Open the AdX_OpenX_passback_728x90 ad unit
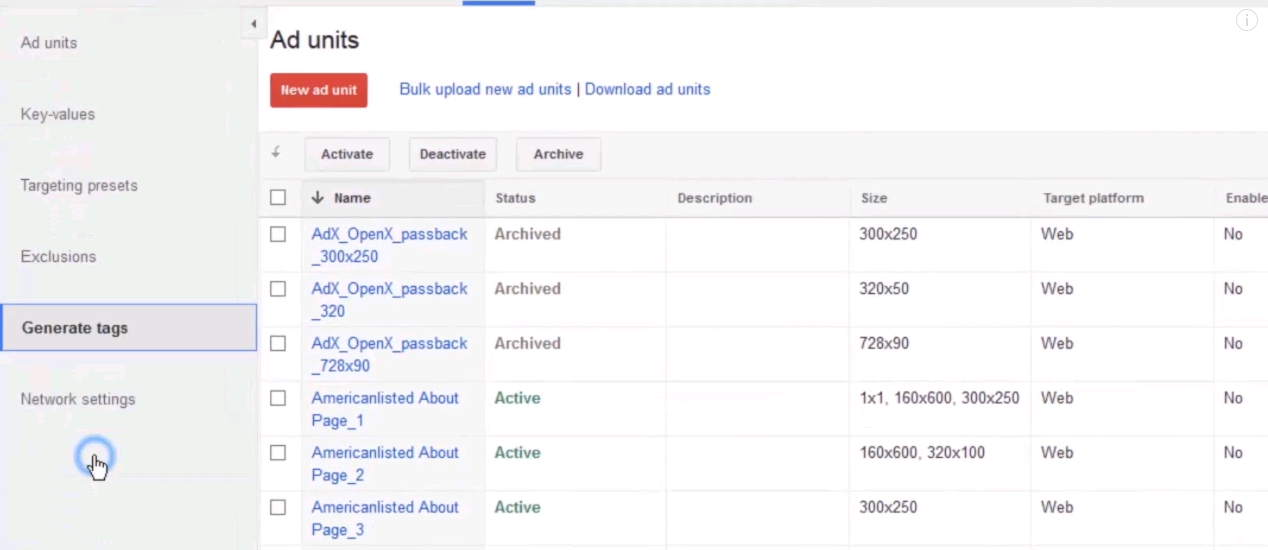The width and height of the screenshot is (1268, 550). coord(389,354)
